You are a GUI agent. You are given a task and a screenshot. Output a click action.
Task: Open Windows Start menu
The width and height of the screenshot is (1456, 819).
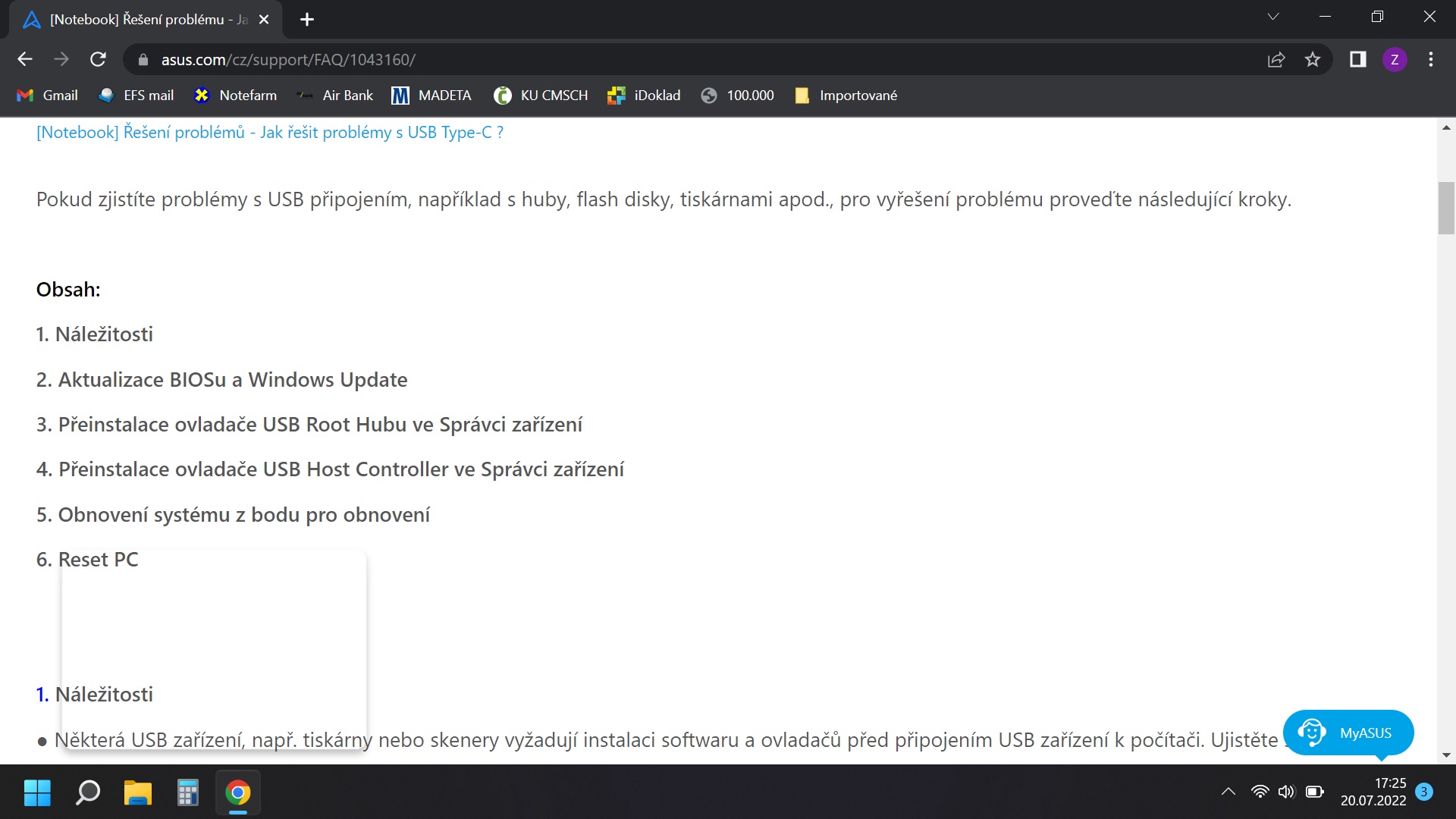coord(37,792)
